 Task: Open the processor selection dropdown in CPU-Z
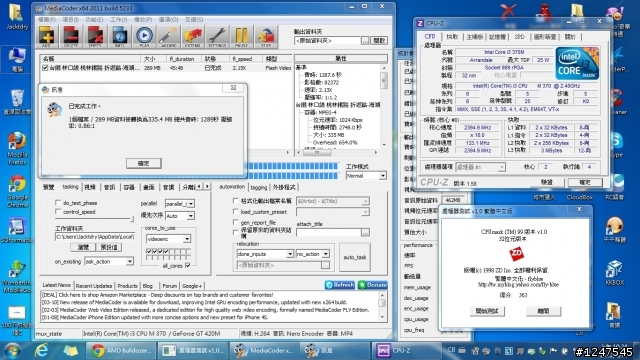pyautogui.click(x=480, y=167)
